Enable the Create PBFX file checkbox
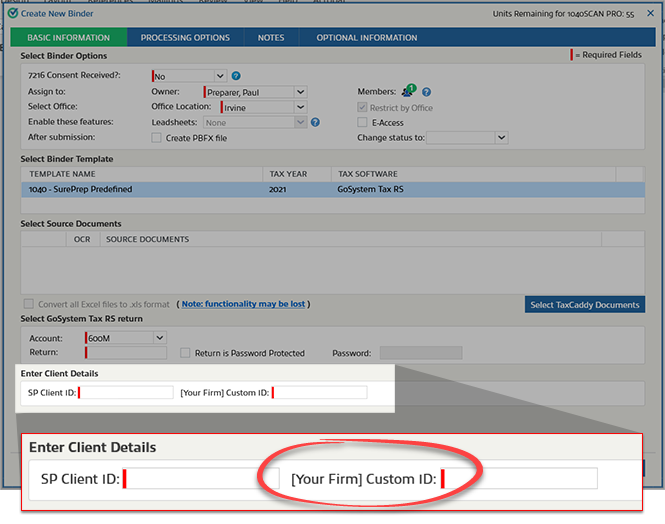The image size is (665, 524). 156,138
